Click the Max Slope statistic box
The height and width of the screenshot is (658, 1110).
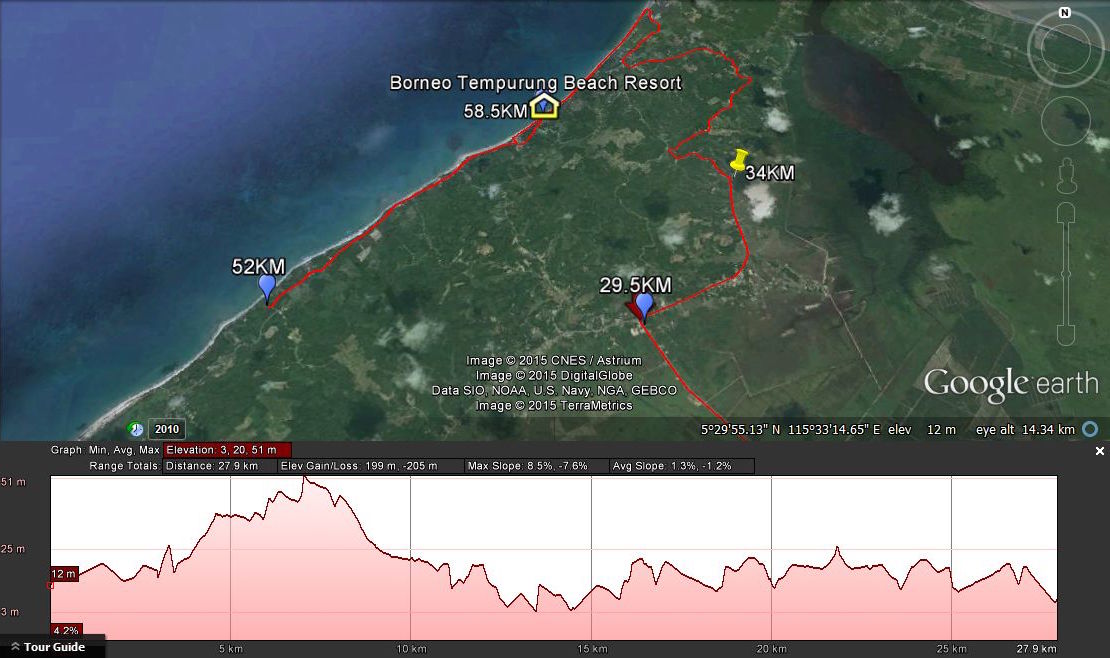(x=536, y=466)
